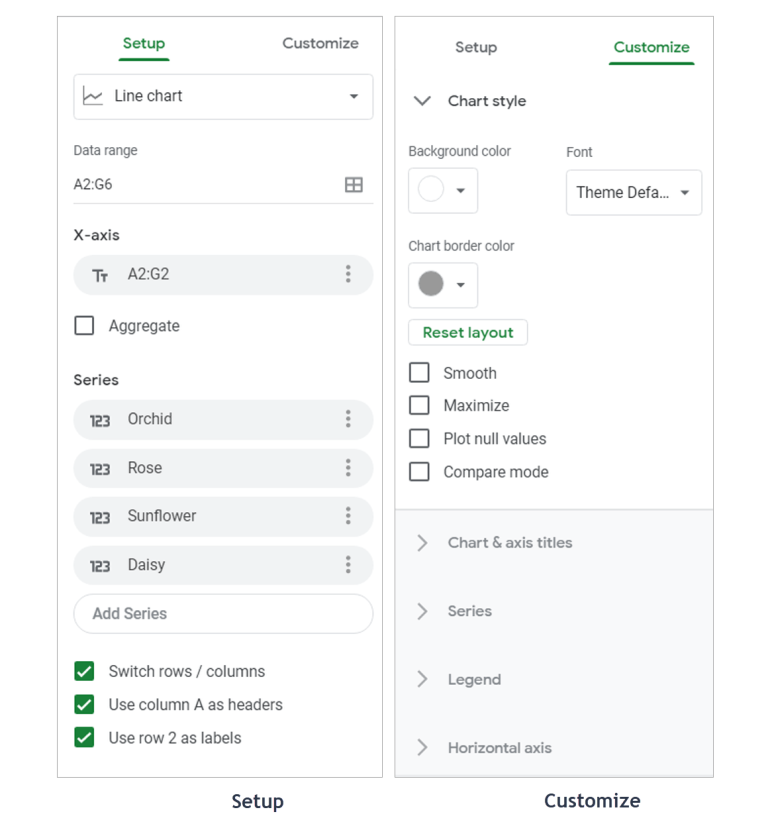Click the Tt text icon on X-axis chip
Image resolution: width=768 pixels, height=824 pixels.
point(100,274)
